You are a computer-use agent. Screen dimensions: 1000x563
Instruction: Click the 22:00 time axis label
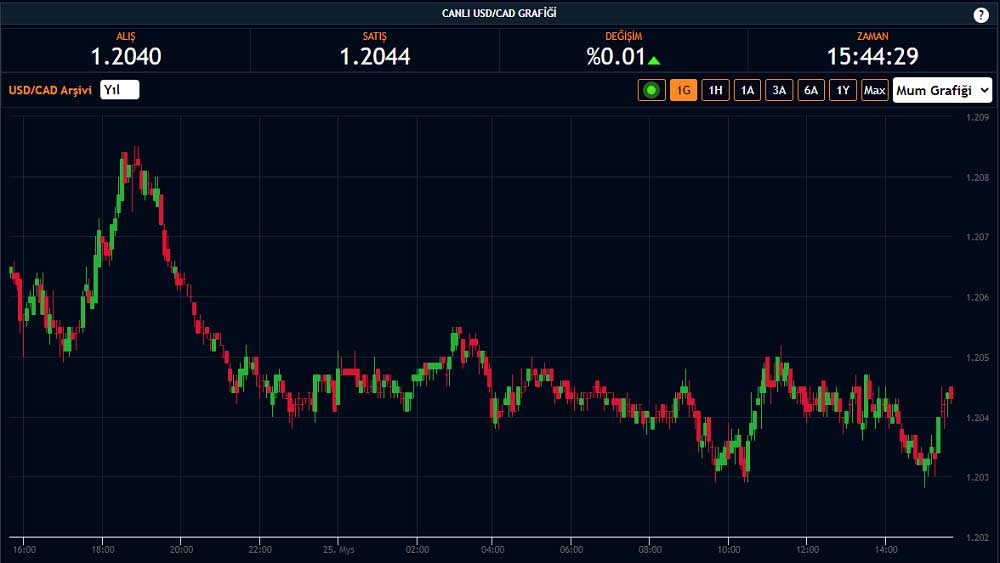click(x=260, y=549)
